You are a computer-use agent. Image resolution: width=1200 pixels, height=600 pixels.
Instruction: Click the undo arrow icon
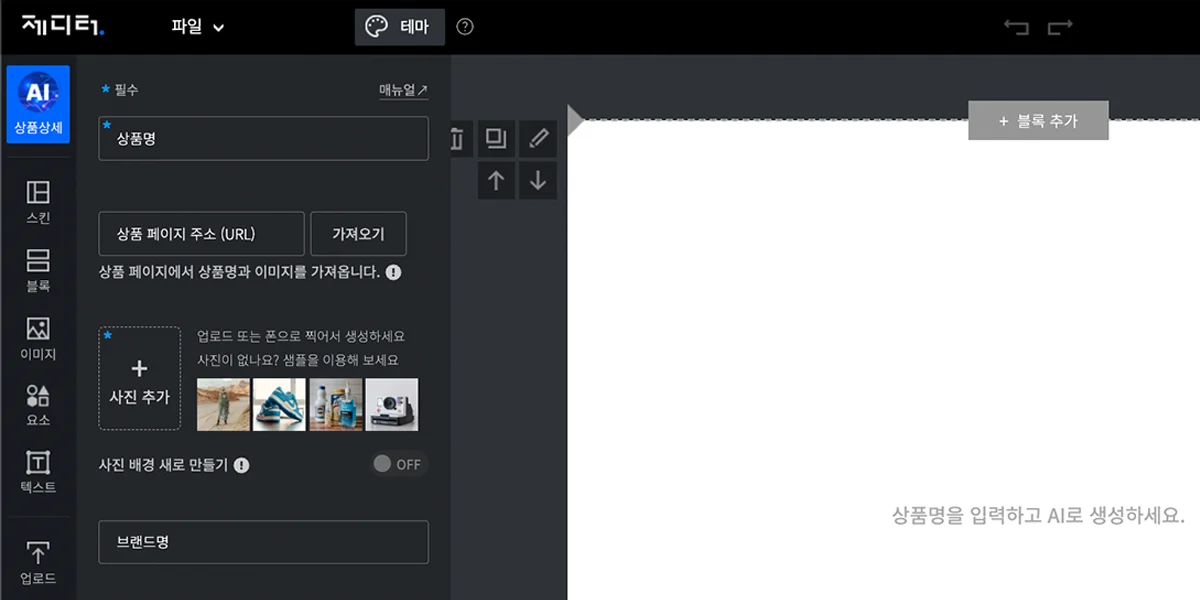[x=1017, y=29]
